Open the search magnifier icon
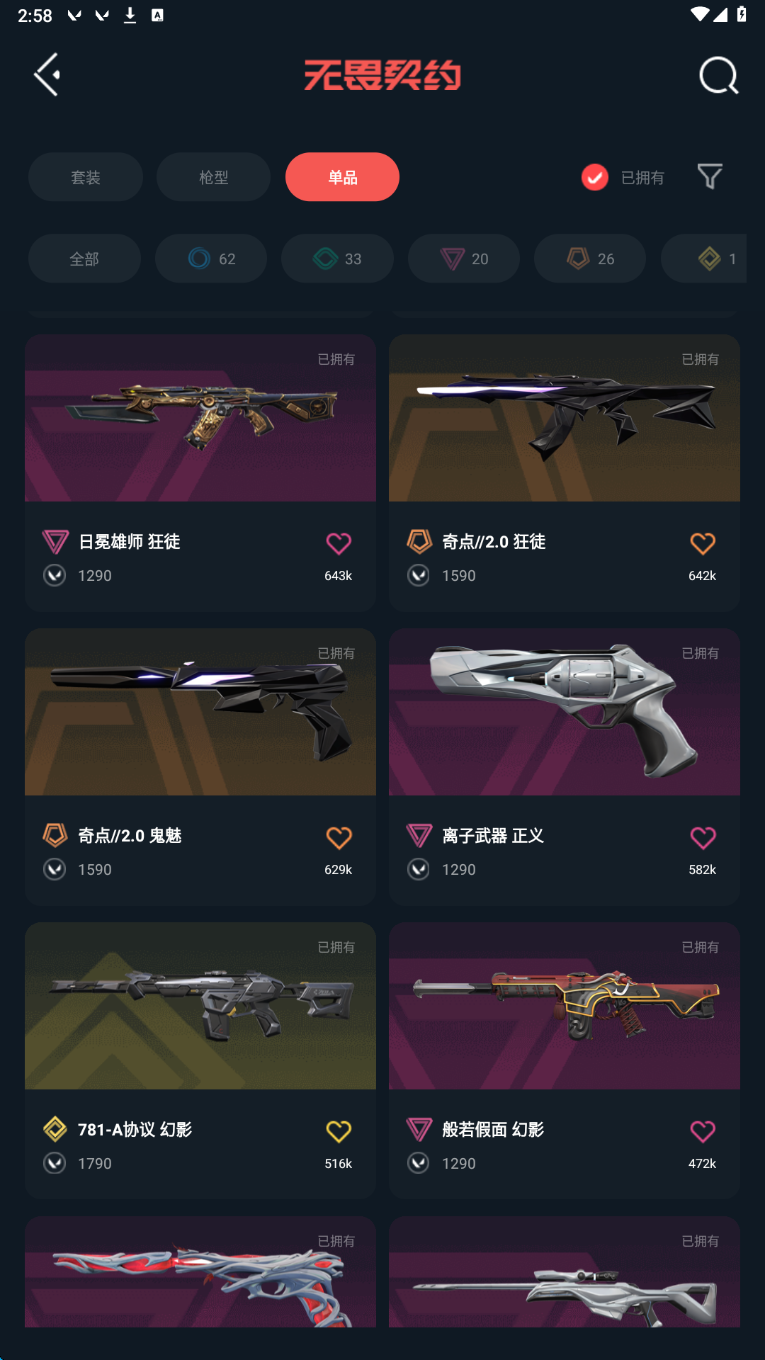Screen dimensions: 765x1360 coord(718,76)
